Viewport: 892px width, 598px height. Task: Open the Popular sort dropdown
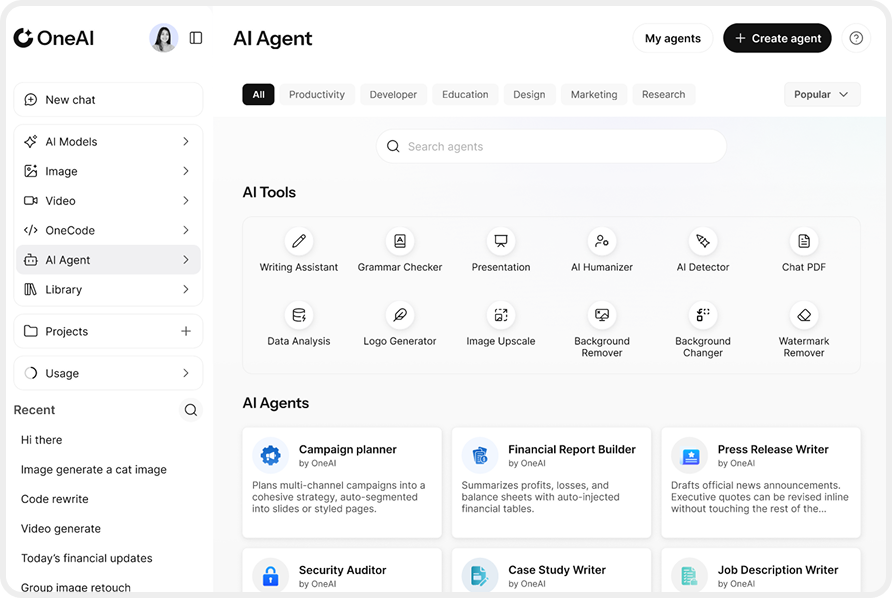coord(822,94)
